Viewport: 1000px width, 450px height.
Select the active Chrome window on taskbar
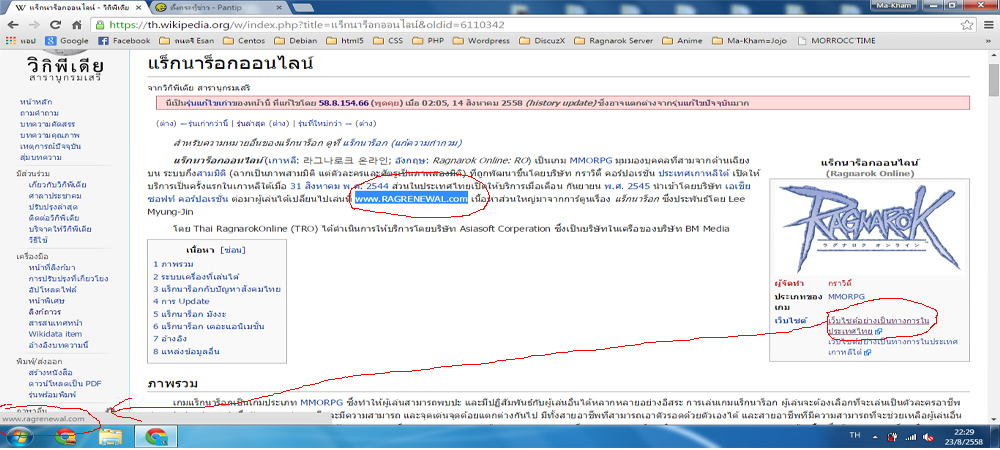pos(156,437)
